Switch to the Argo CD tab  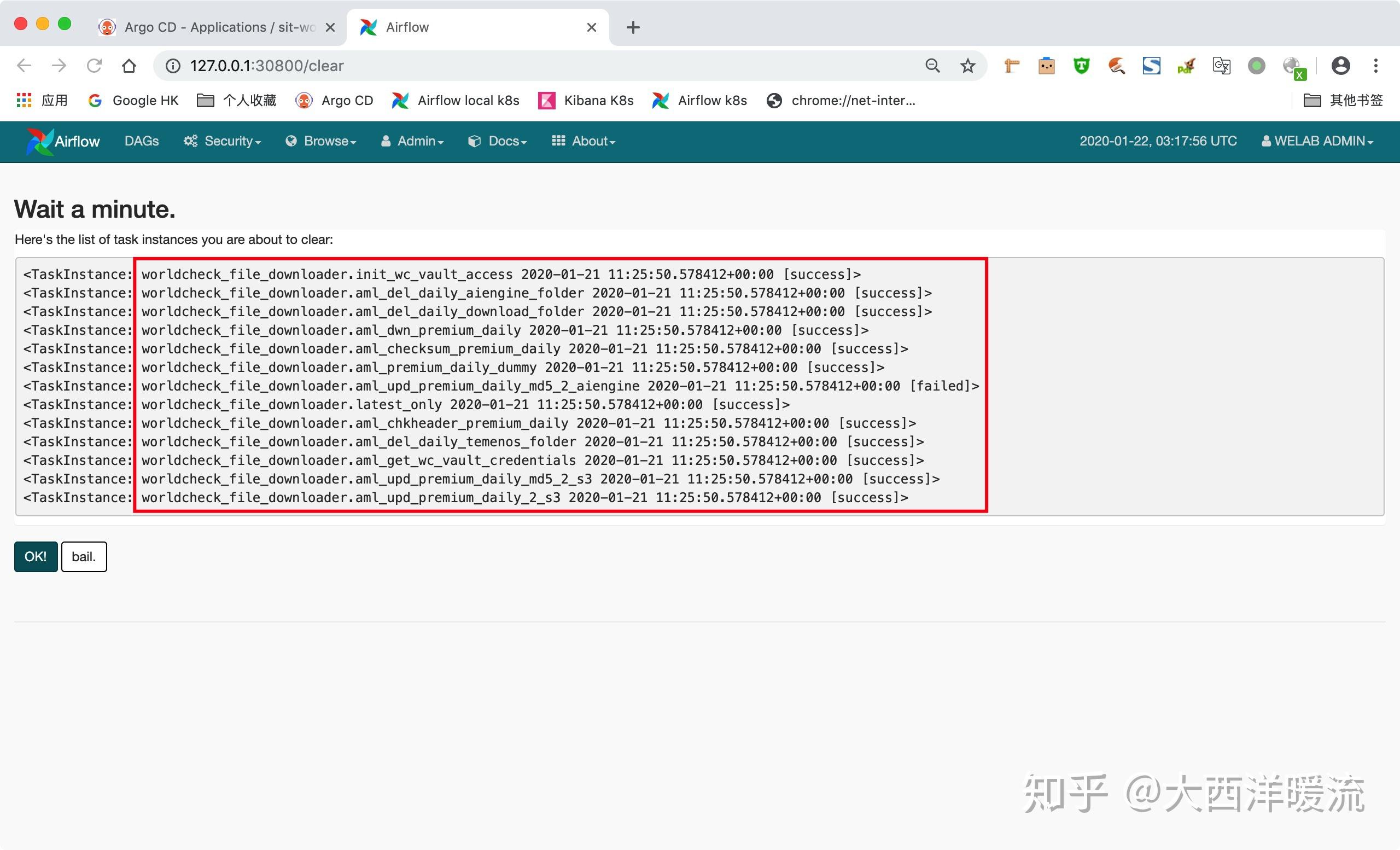[210, 27]
